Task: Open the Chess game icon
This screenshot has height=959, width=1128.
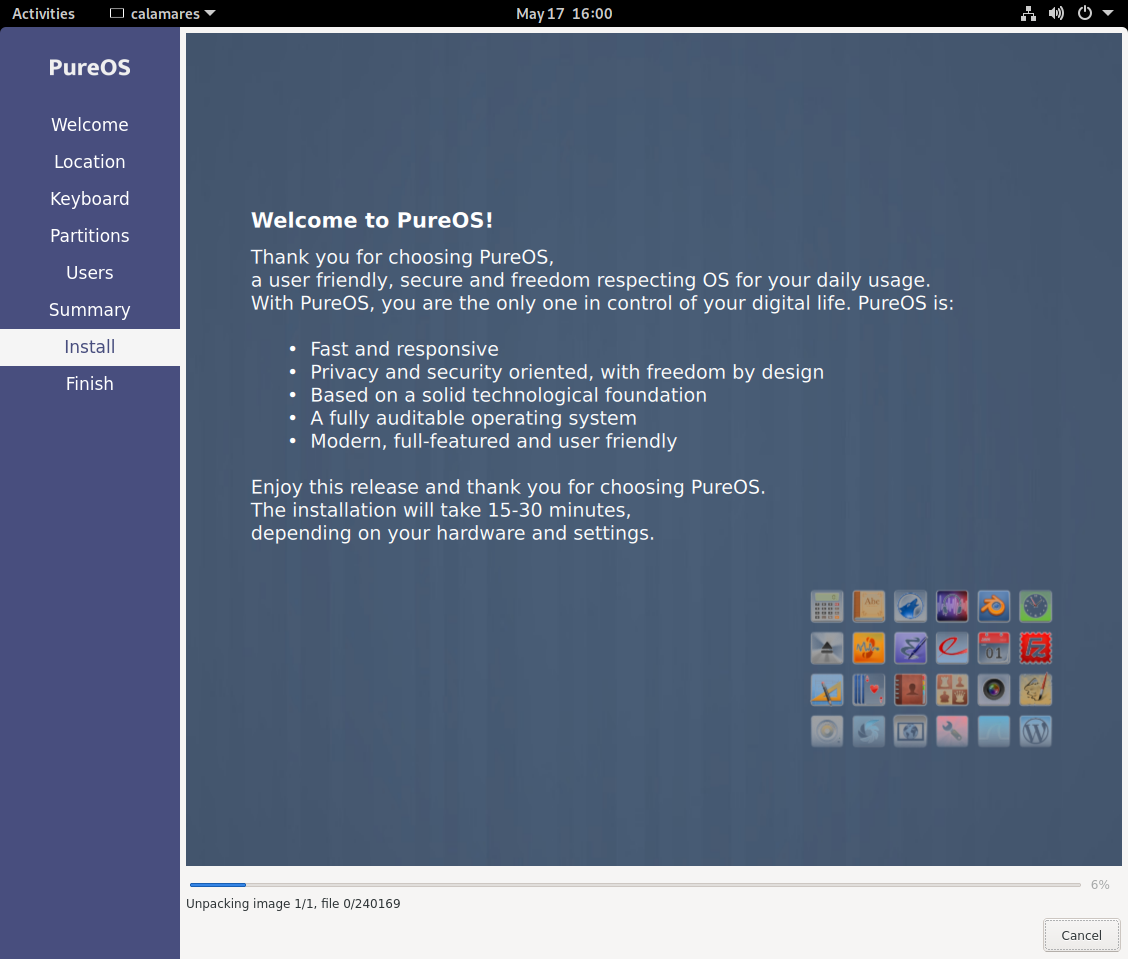Action: click(x=952, y=690)
